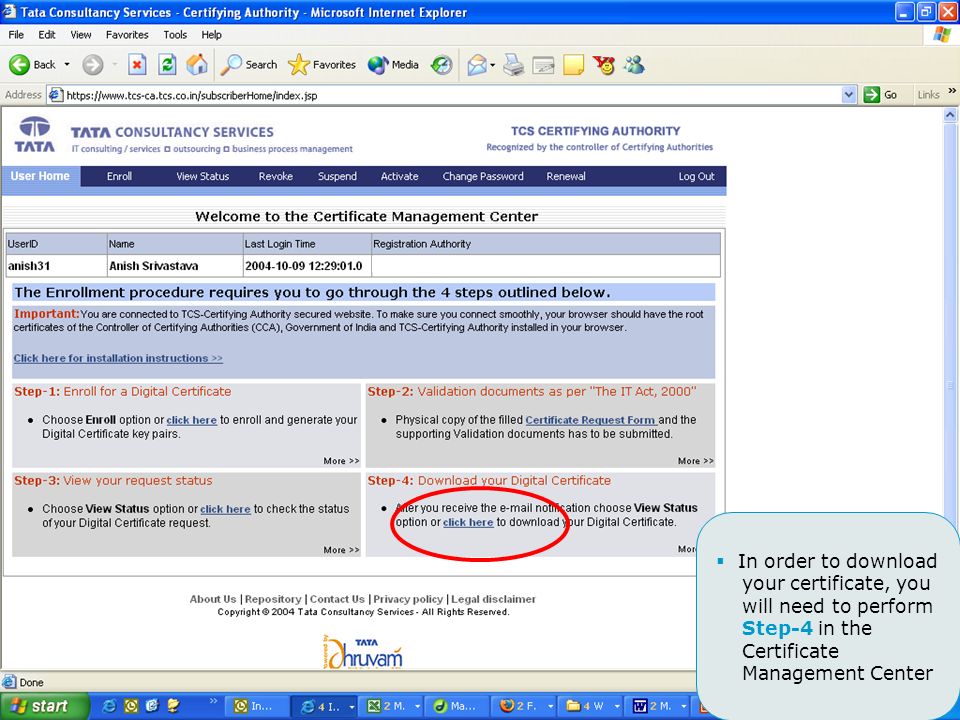The image size is (960, 720).
Task: Open the Word documents taskbar group
Action: click(659, 706)
